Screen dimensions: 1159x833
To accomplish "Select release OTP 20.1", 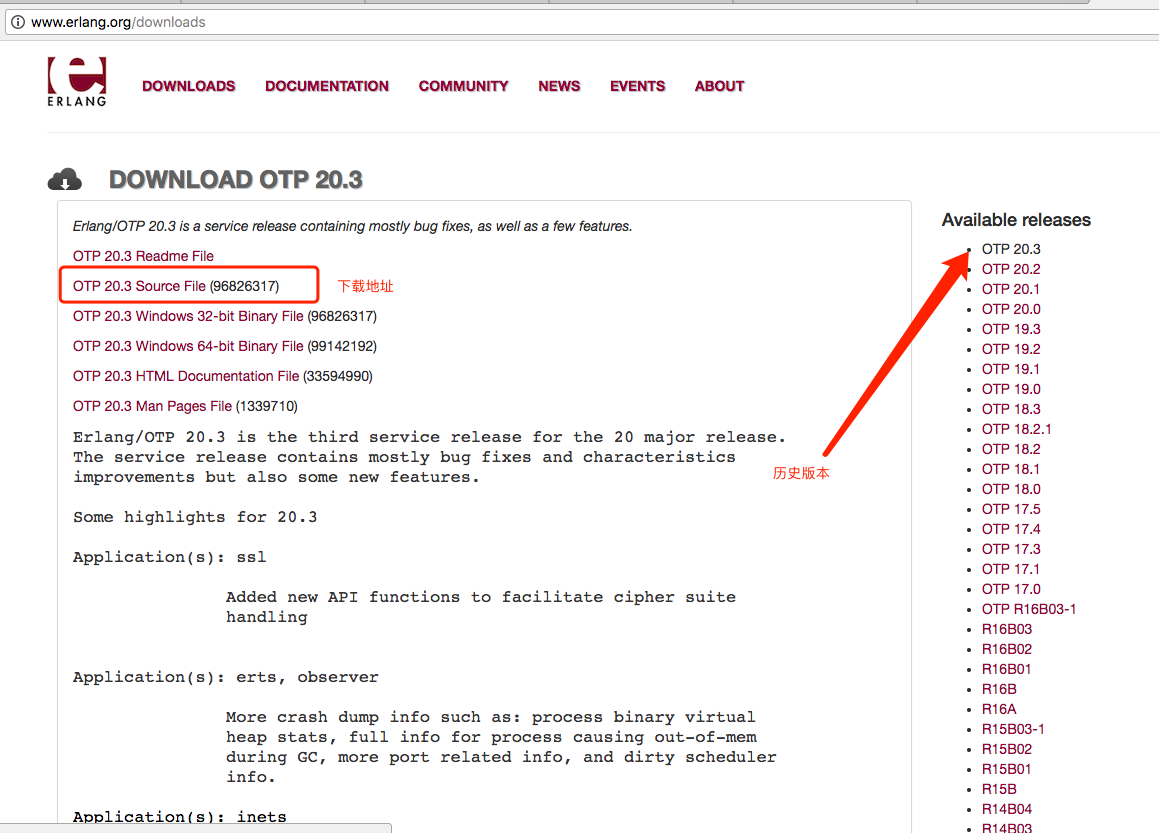I will 1010,289.
